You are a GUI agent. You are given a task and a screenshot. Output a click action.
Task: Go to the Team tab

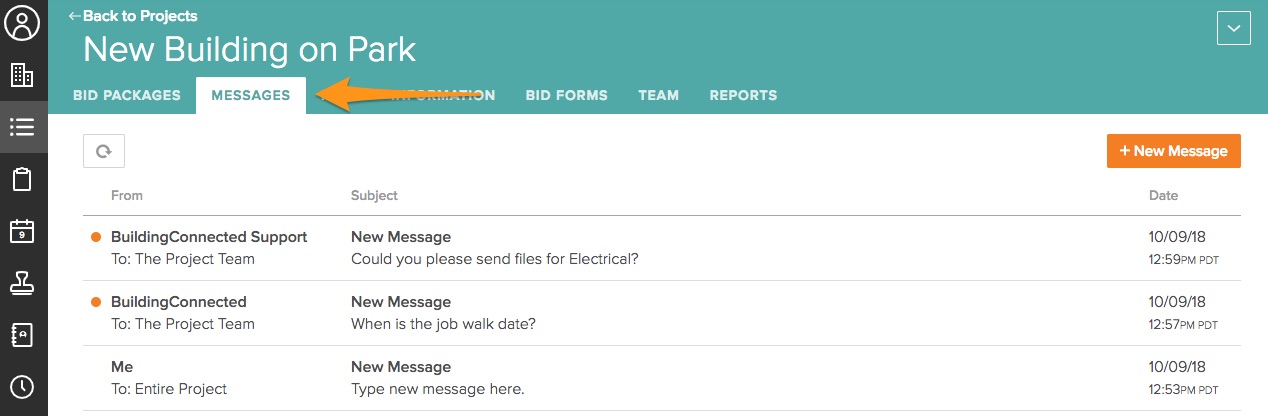(x=658, y=96)
